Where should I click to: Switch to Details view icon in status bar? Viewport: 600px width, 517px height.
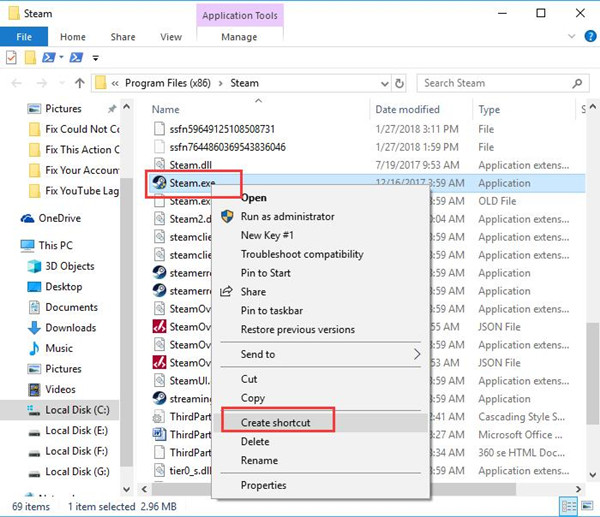pyautogui.click(x=569, y=506)
